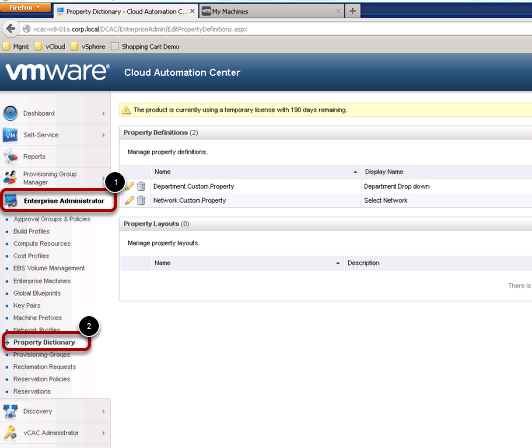Open the vCloud bookmarks folder
Screen dimensions: 532x448
pyautogui.click(x=50, y=46)
